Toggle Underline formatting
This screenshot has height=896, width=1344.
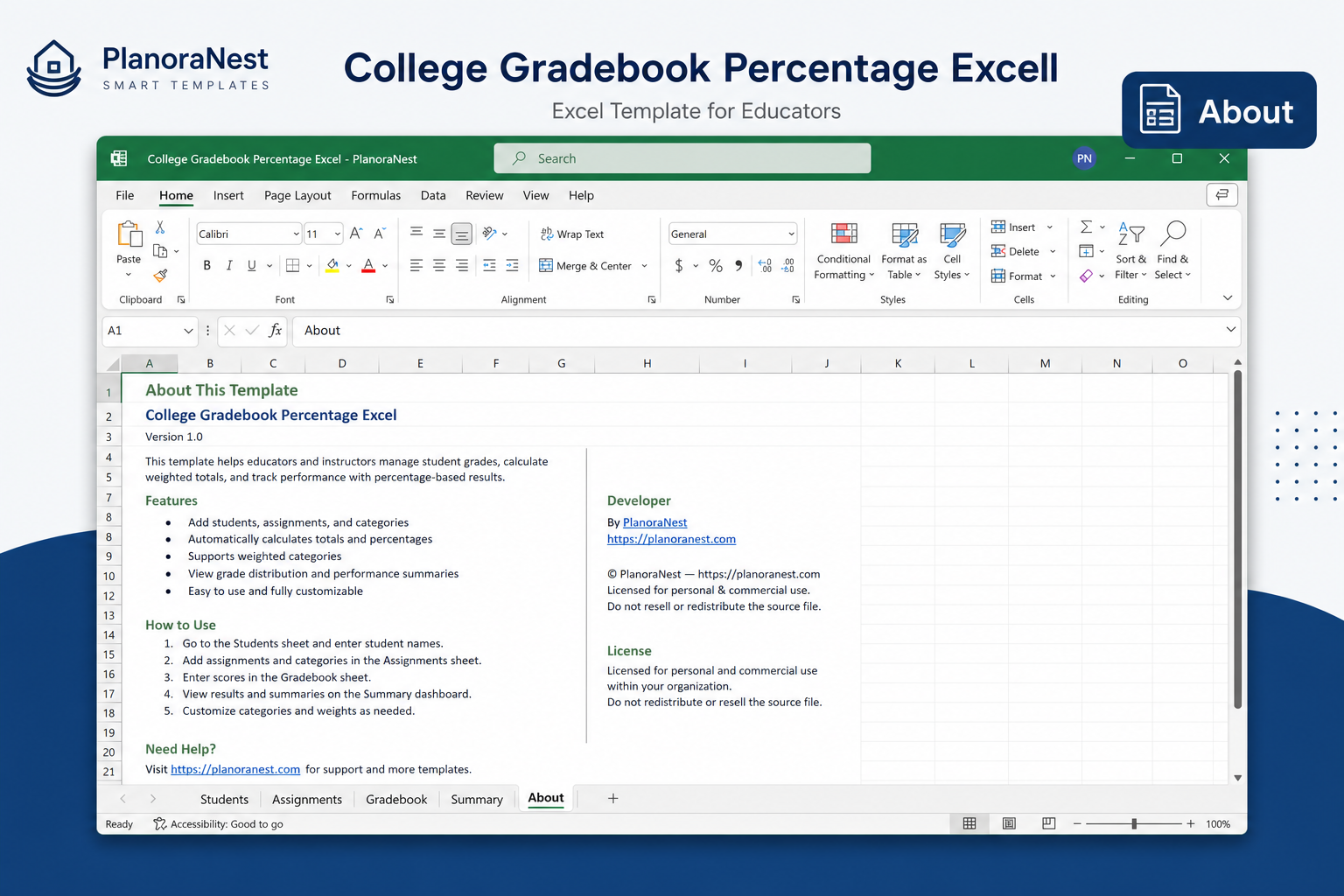pos(252,265)
